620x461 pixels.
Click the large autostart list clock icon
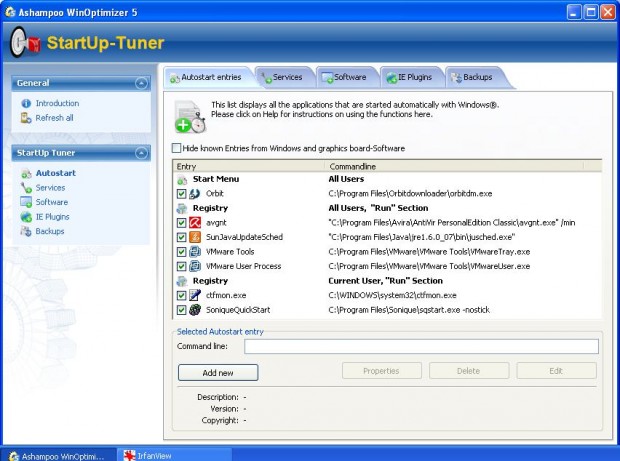tap(190, 117)
